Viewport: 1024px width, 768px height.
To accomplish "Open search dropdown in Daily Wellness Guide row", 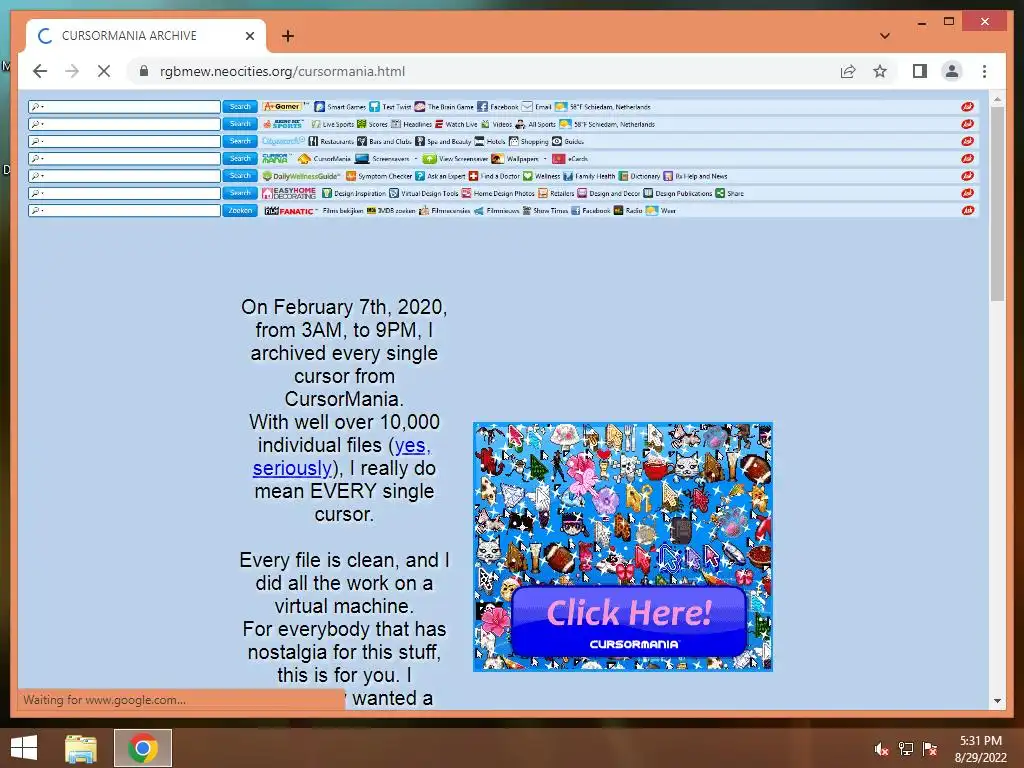I will 37,176.
